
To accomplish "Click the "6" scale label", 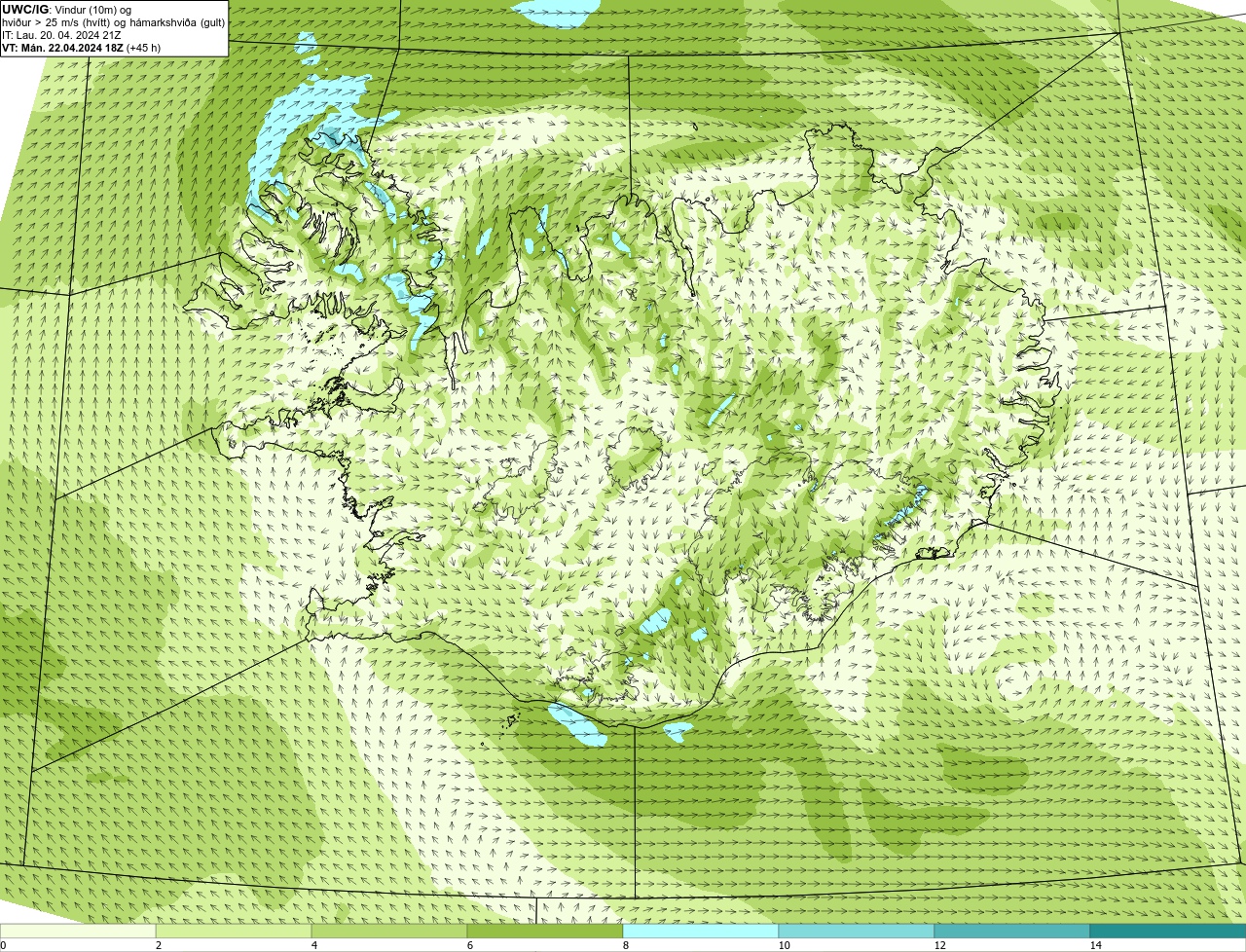I will (x=469, y=945).
